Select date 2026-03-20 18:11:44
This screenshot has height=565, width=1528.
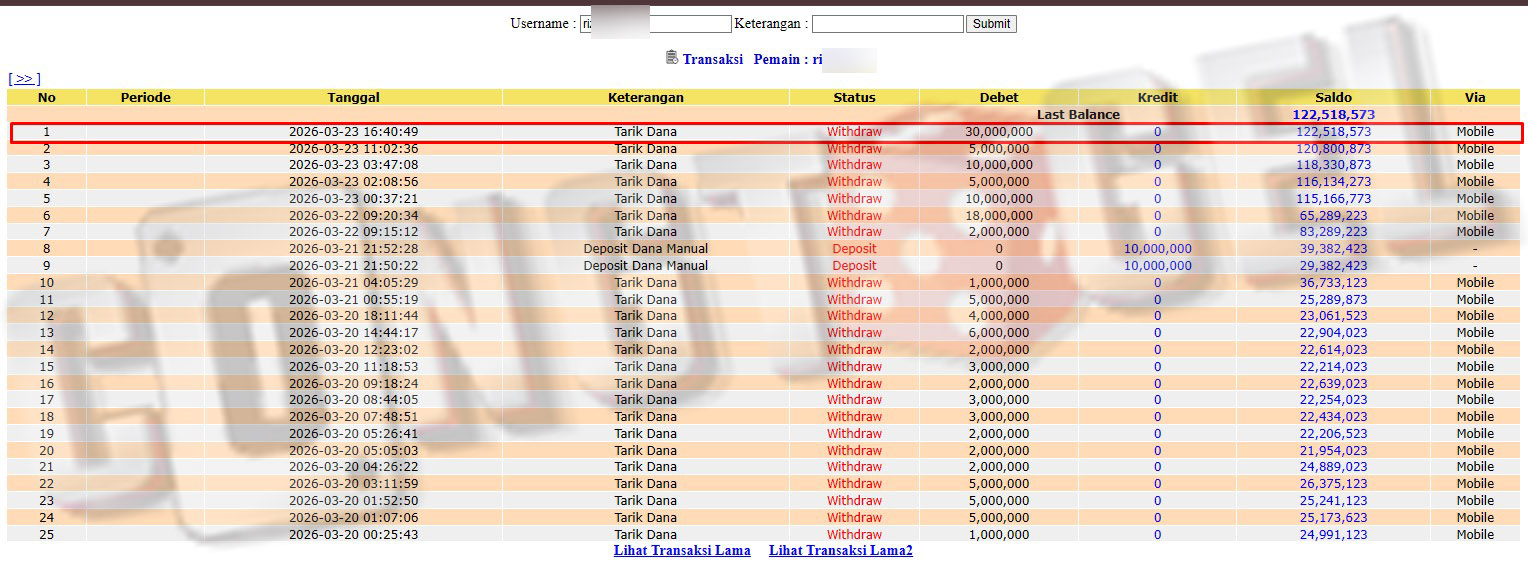point(353,316)
